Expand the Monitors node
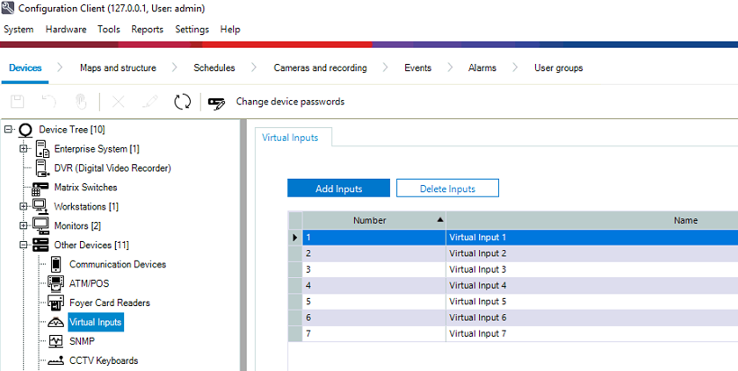738x371 pixels. click(x=23, y=226)
